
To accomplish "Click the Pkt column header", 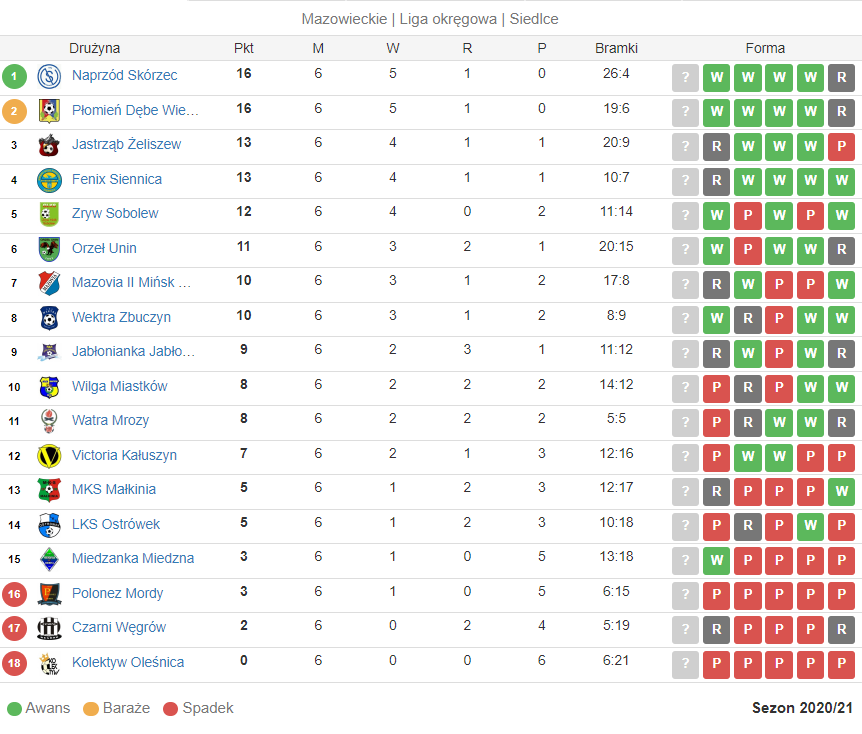I will (x=244, y=48).
